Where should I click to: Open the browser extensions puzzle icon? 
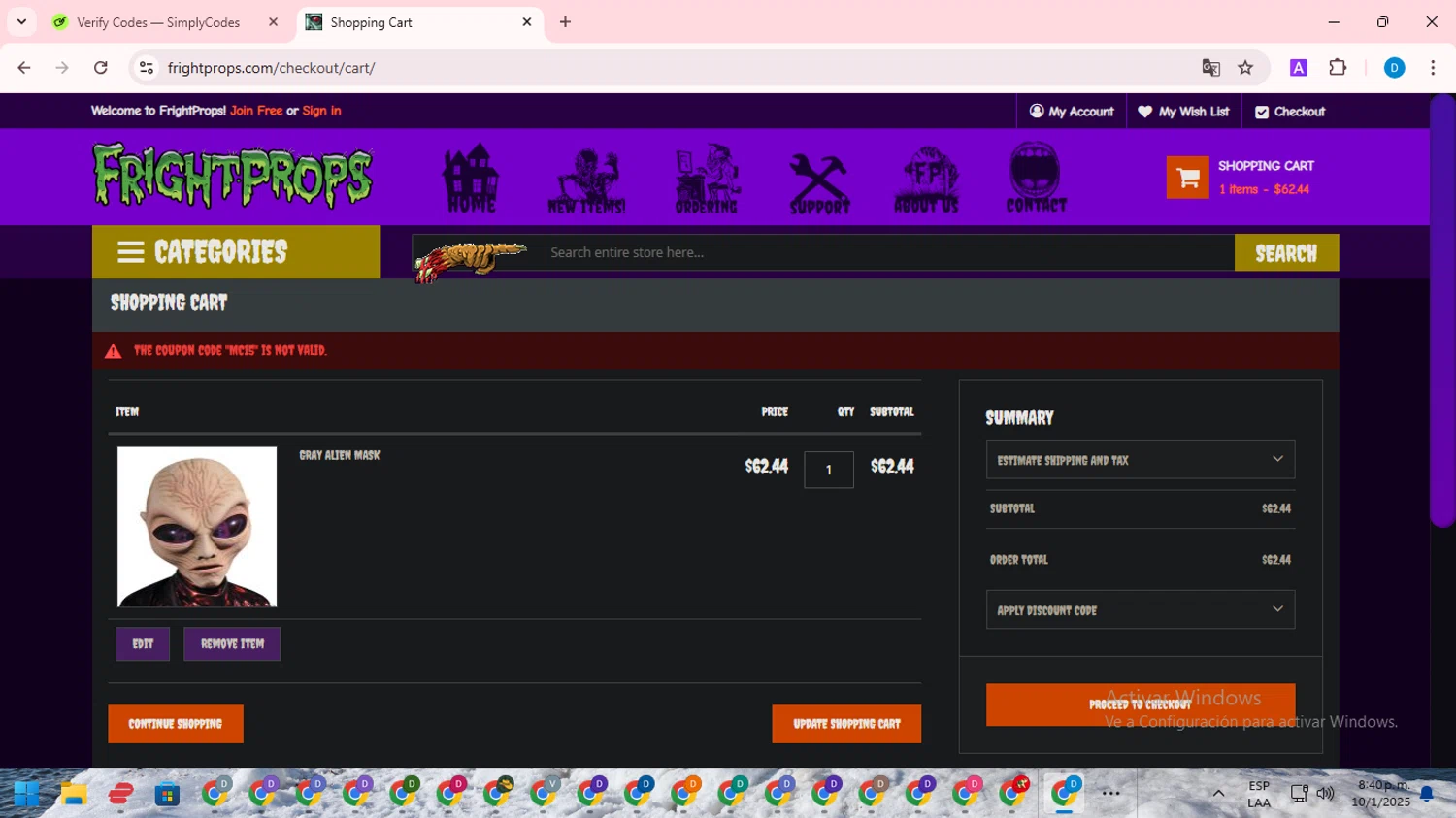tap(1338, 68)
